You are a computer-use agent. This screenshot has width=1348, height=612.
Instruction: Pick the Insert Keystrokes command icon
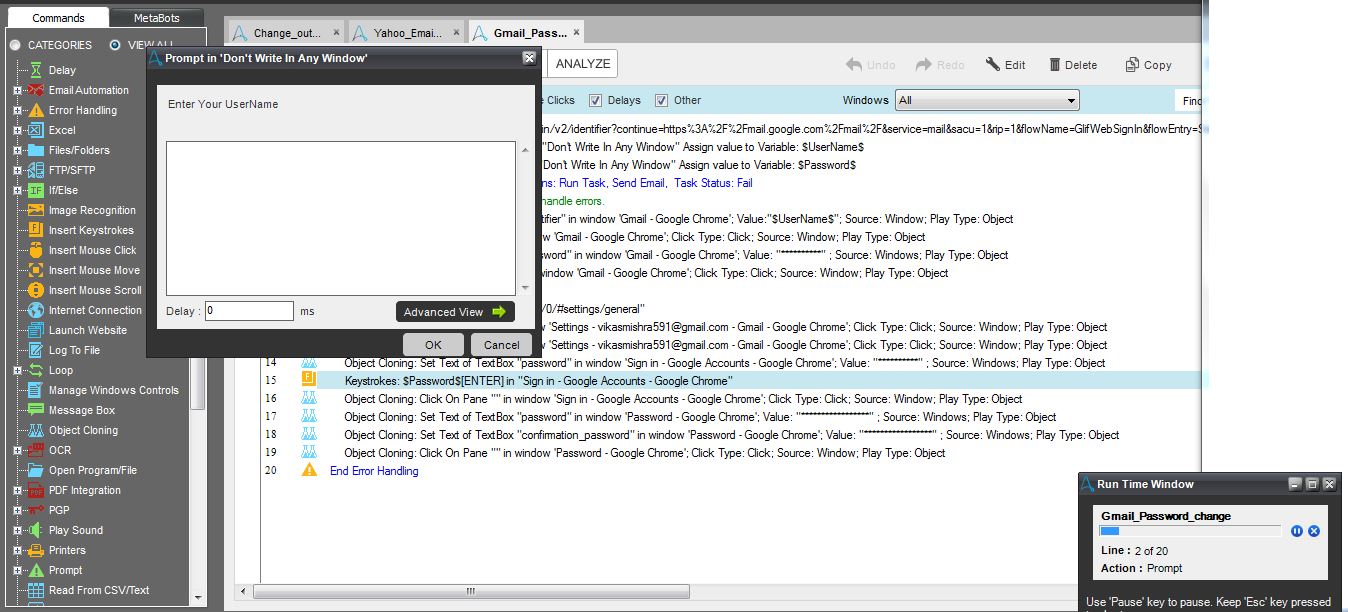click(x=36, y=230)
